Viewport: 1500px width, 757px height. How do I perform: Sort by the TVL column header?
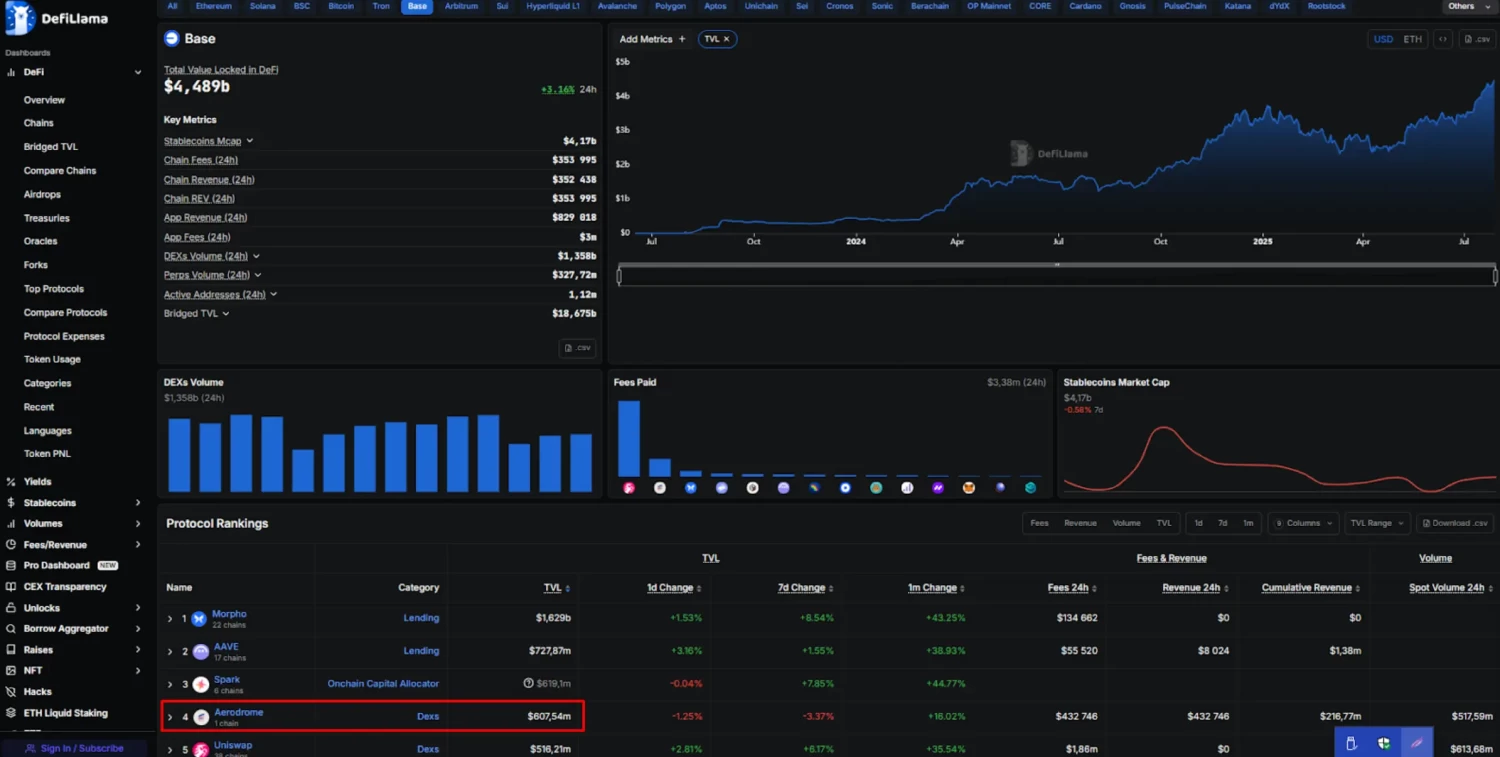pos(556,588)
